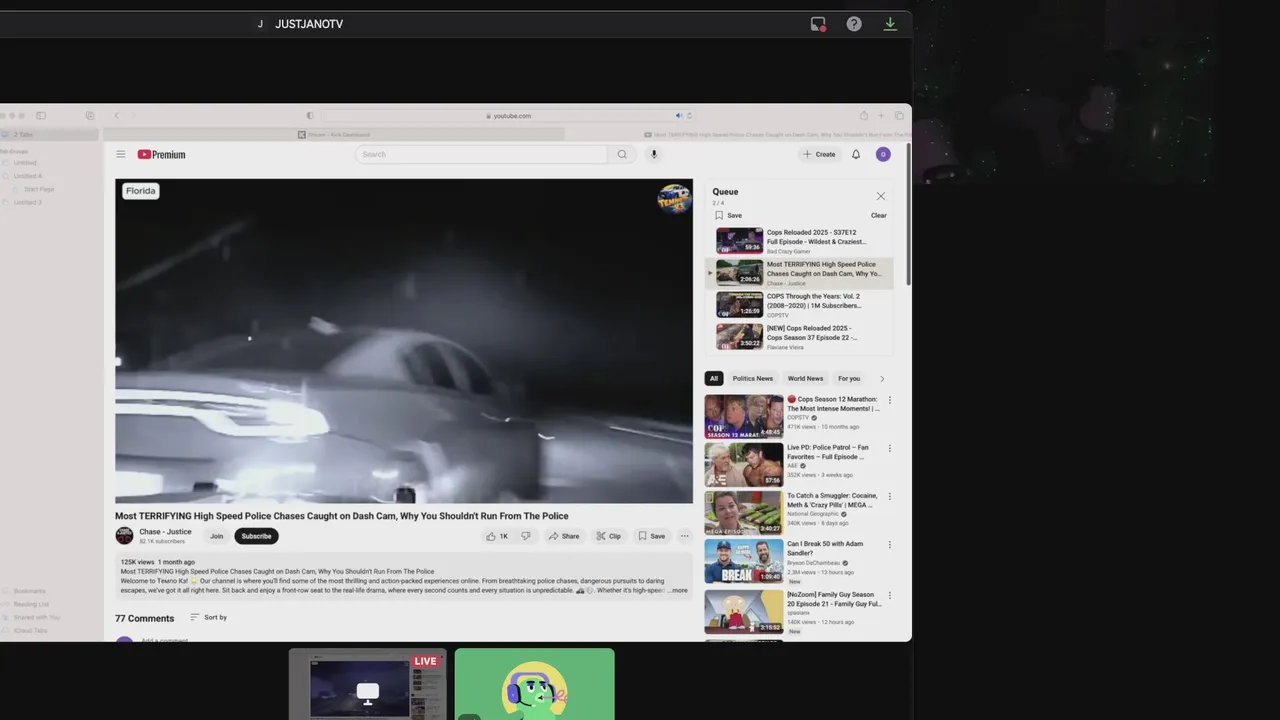
Task: Expand the Sort by comments dropdown
Action: point(208,617)
